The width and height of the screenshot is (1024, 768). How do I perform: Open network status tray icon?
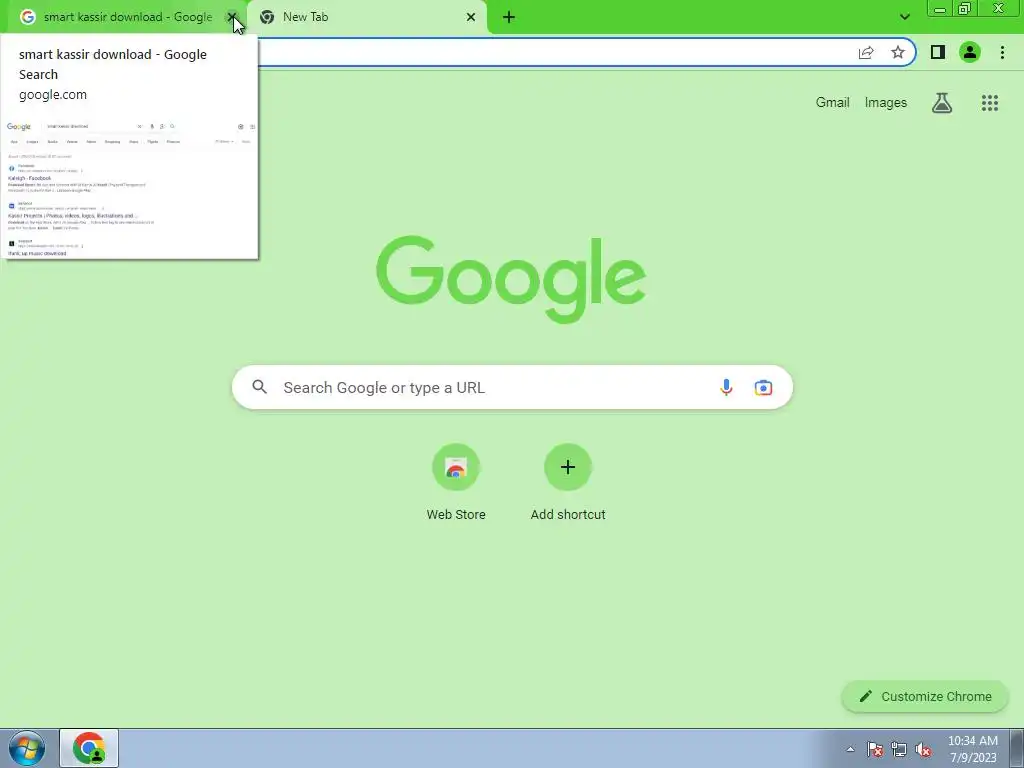point(899,749)
